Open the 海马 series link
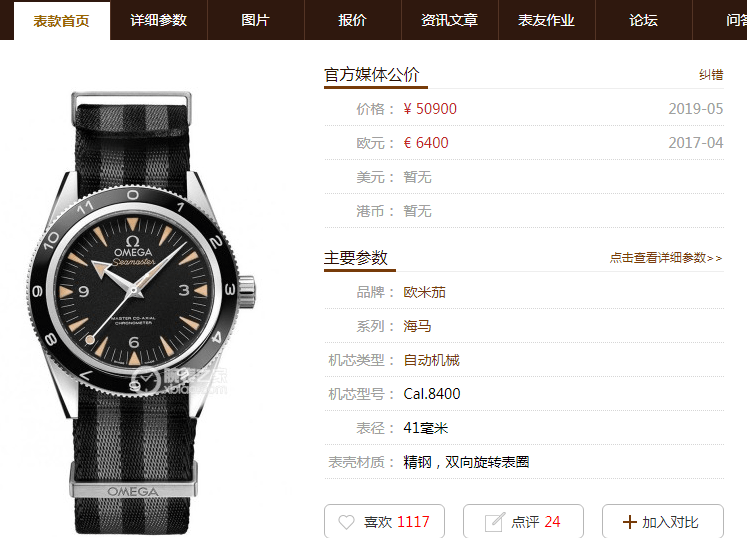 pos(417,326)
